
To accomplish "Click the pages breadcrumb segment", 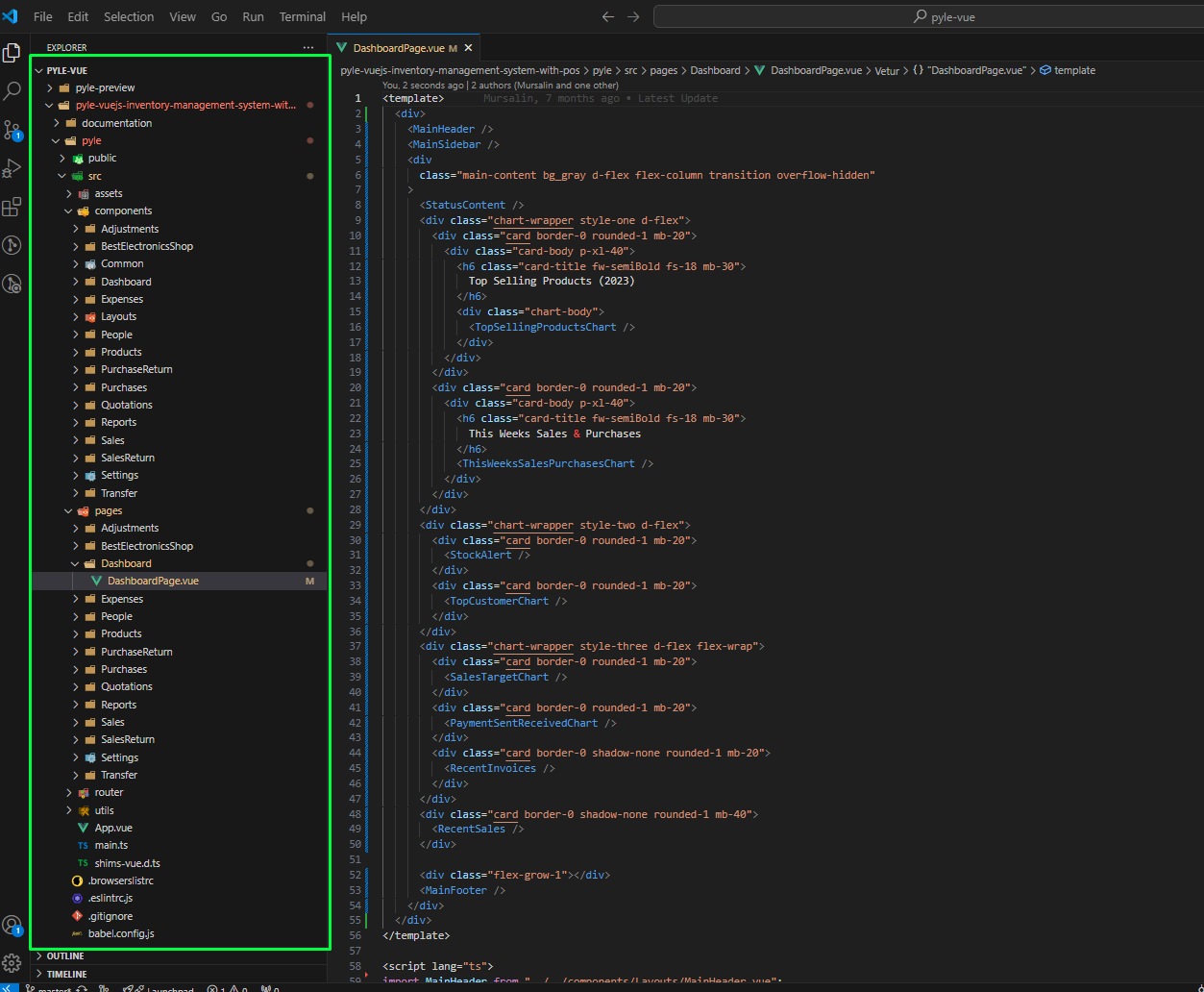I will point(663,70).
